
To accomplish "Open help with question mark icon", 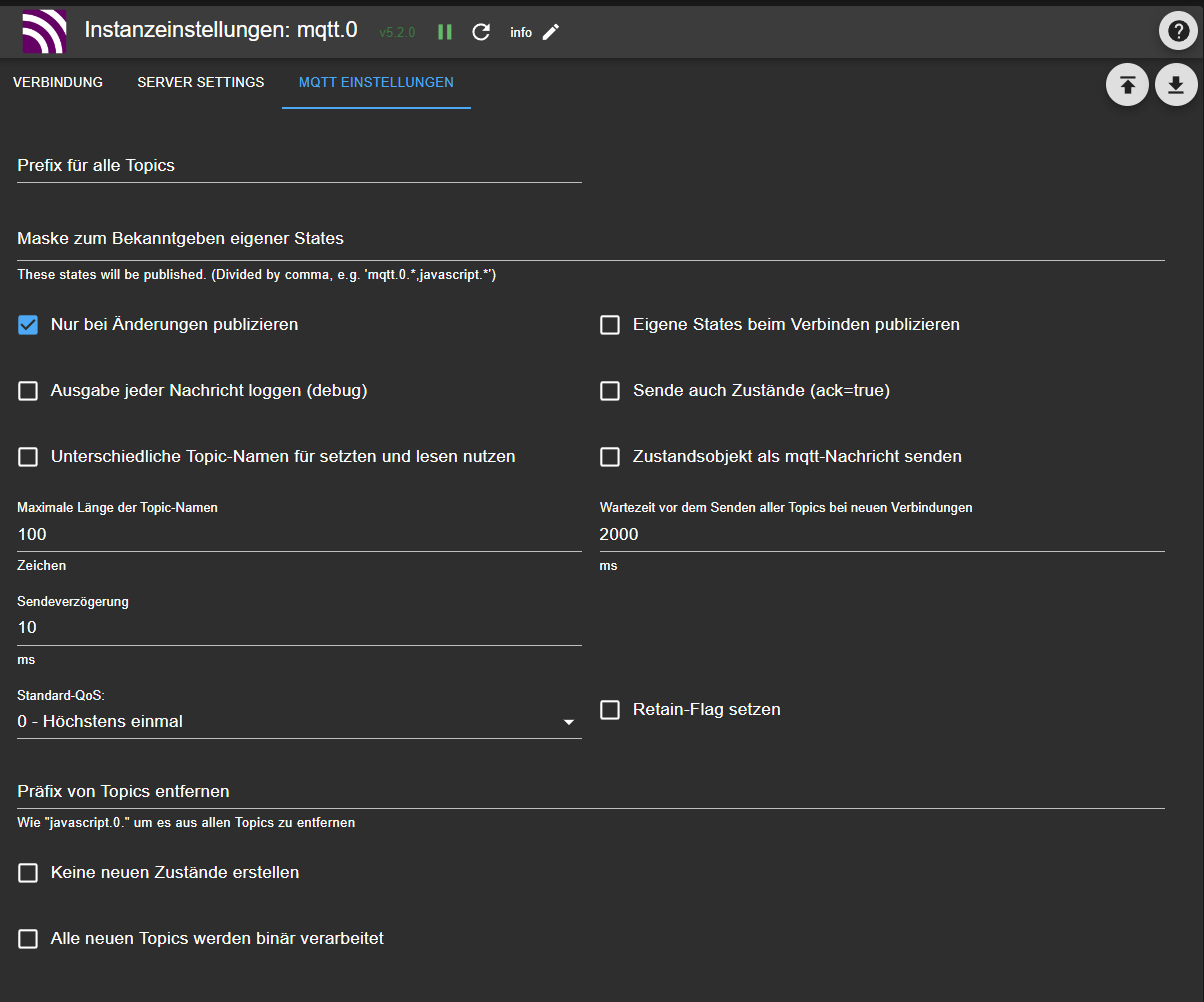I will 1178,31.
